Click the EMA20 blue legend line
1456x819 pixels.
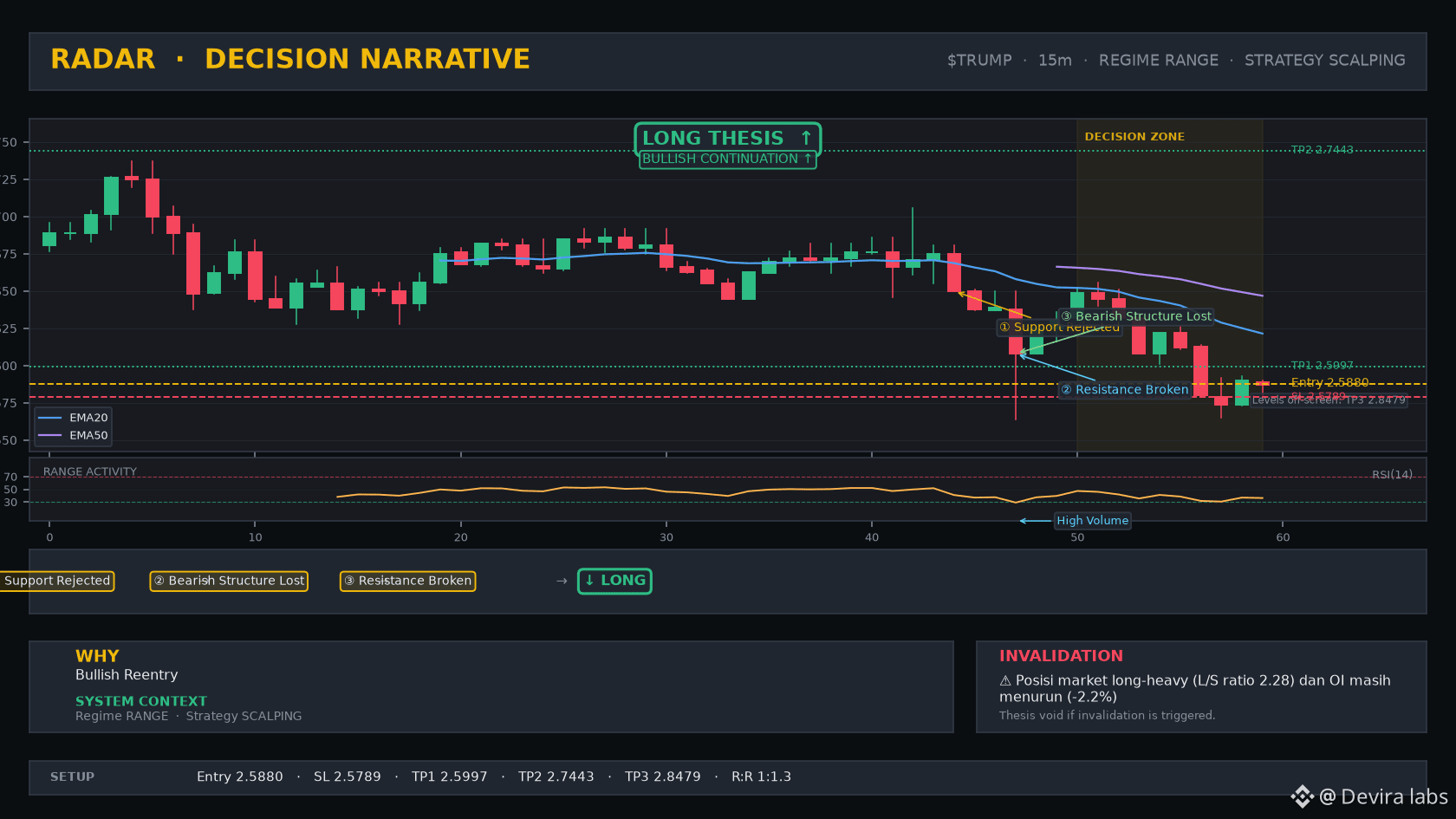point(50,418)
